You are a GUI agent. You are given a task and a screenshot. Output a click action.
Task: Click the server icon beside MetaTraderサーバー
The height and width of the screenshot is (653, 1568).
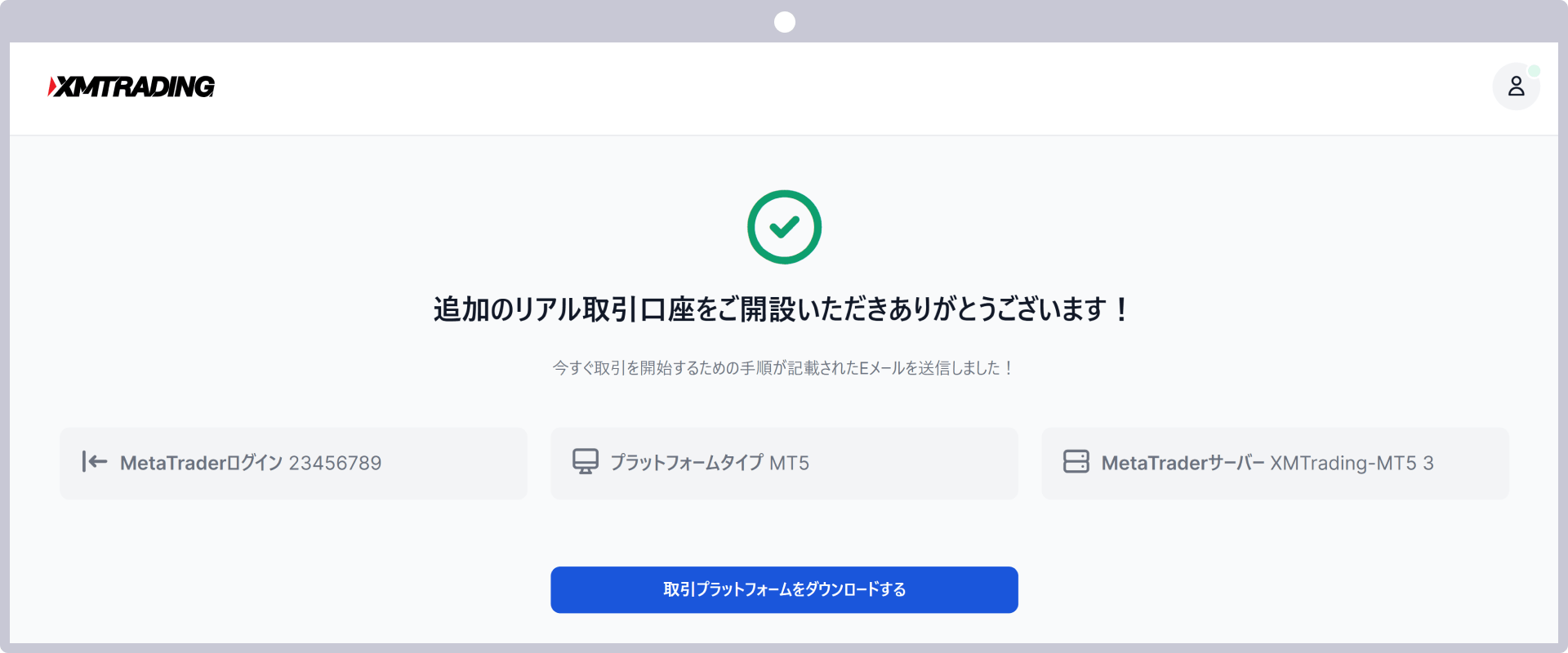point(1076,462)
